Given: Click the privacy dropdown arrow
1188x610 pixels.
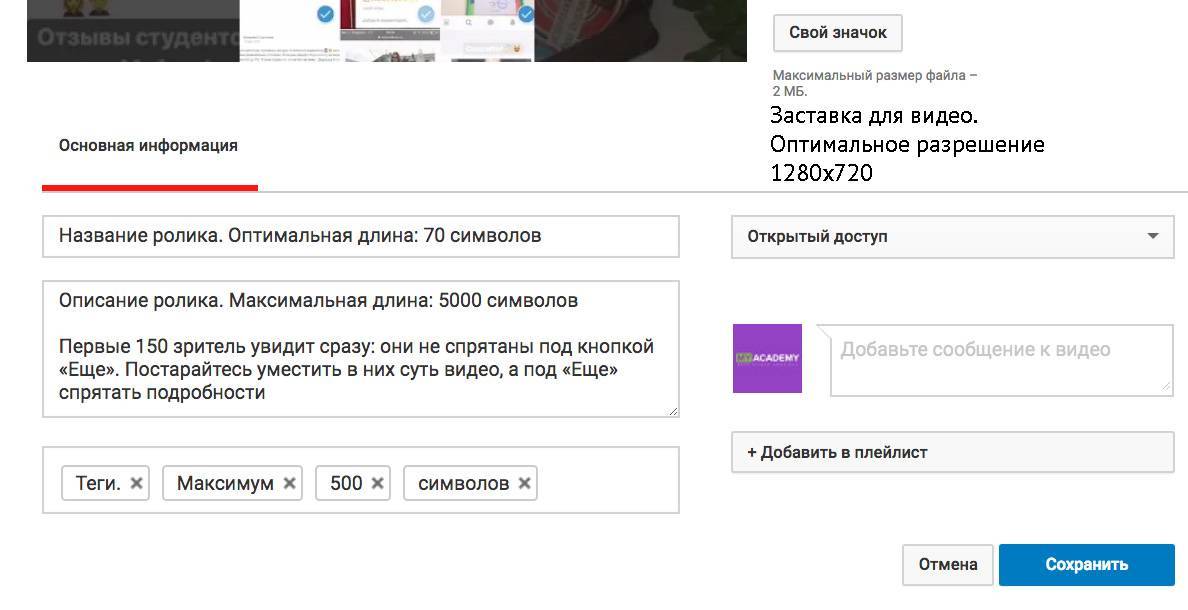Looking at the screenshot, I should coord(1153,237).
